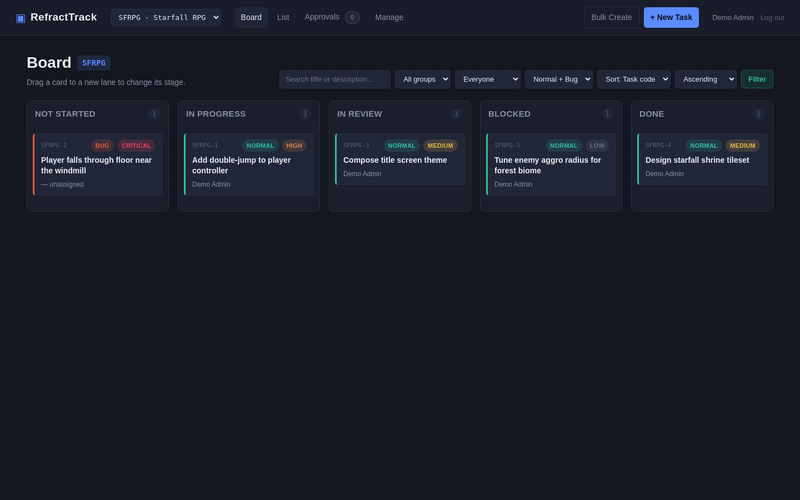Switch to the Board tab

251,17
